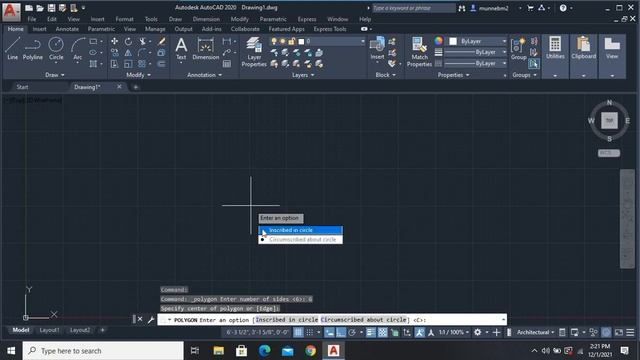
Task: Activate the Mirror tool
Action: pyautogui.click(x=128, y=52)
